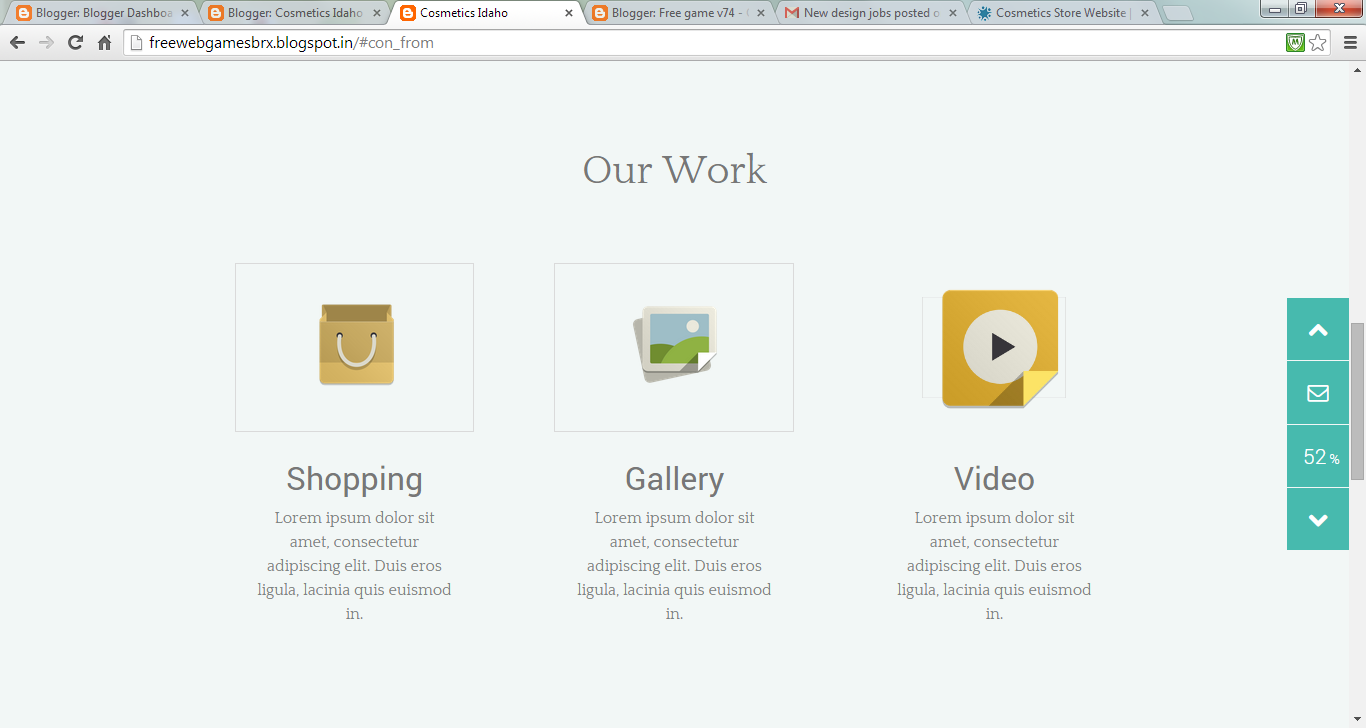This screenshot has height=728, width=1366.
Task: Bookmark this page with the star icon
Action: point(1318,43)
